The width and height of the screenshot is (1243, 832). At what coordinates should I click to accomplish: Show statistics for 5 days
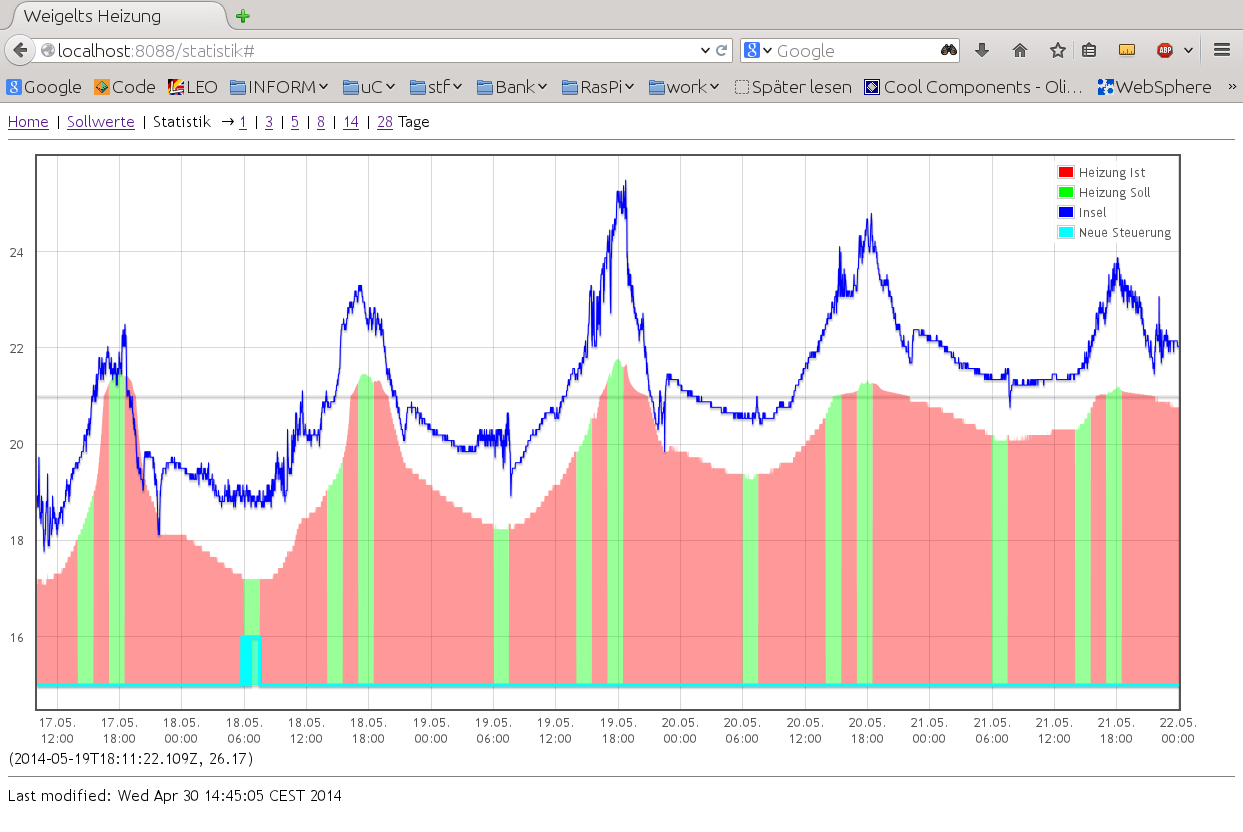(x=295, y=122)
